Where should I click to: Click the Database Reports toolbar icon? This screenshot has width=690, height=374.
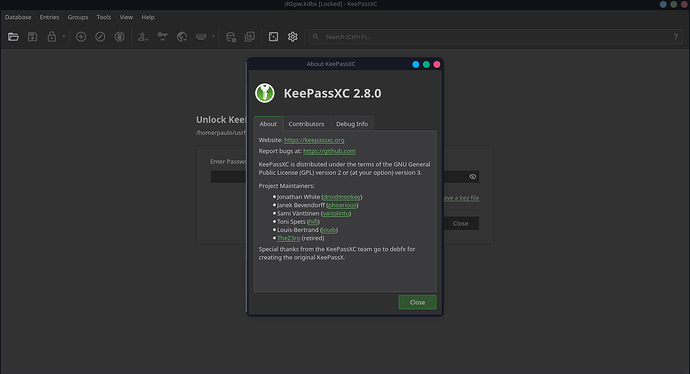[x=250, y=37]
